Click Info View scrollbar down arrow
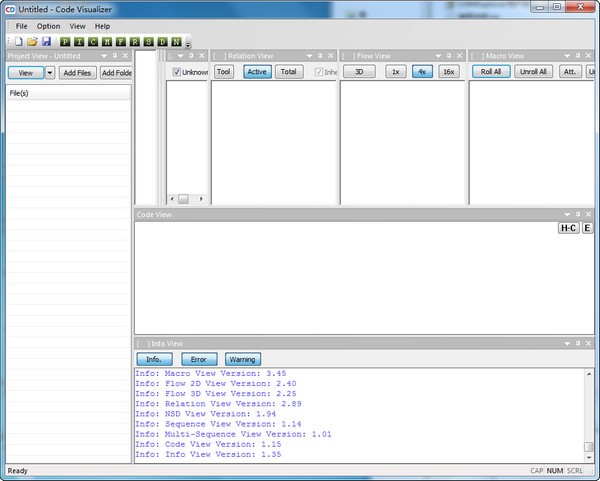Viewport: 600px width, 481px height. click(589, 457)
